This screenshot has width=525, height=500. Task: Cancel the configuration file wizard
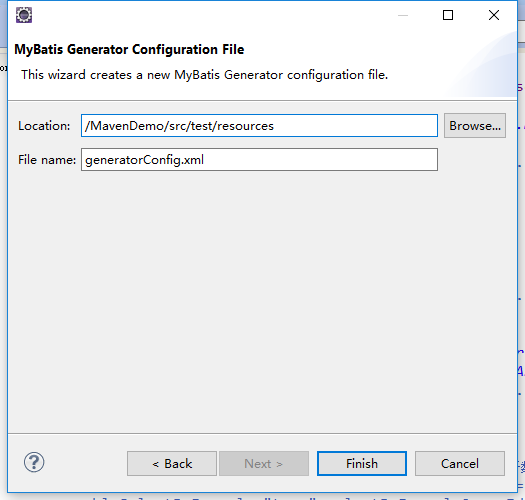[460, 463]
